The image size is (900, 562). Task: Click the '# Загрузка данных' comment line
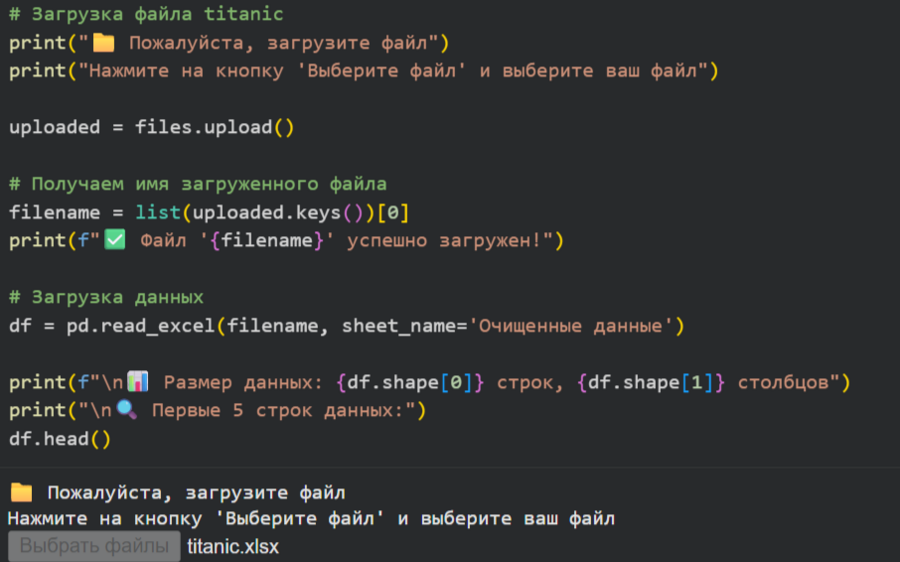click(107, 297)
